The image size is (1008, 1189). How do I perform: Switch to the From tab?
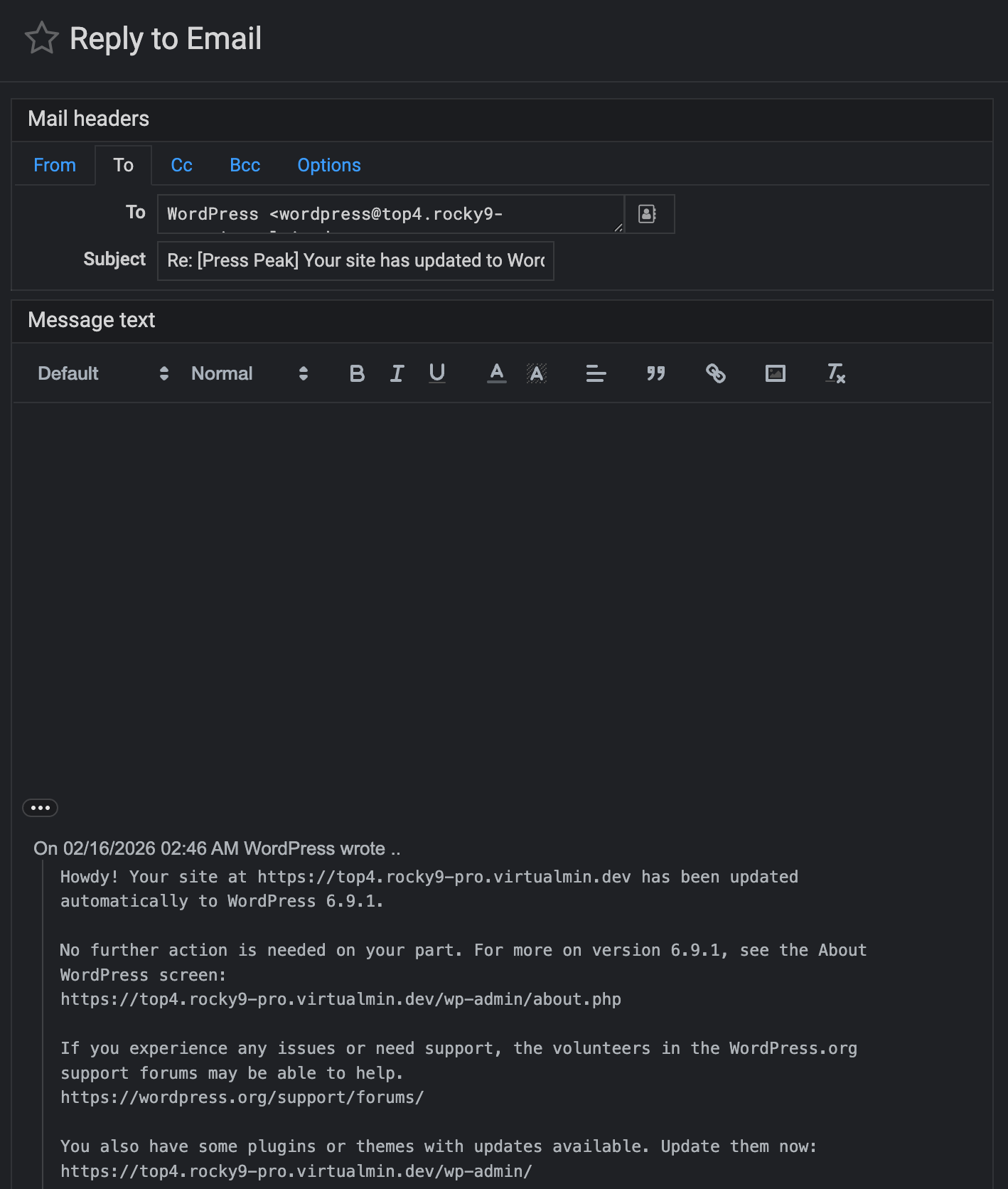tap(55, 165)
